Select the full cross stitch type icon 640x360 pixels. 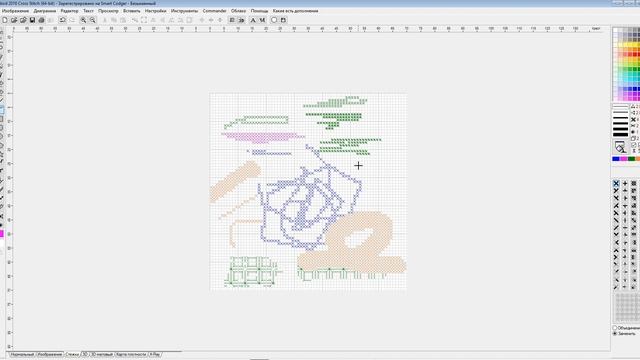pyautogui.click(x=616, y=184)
